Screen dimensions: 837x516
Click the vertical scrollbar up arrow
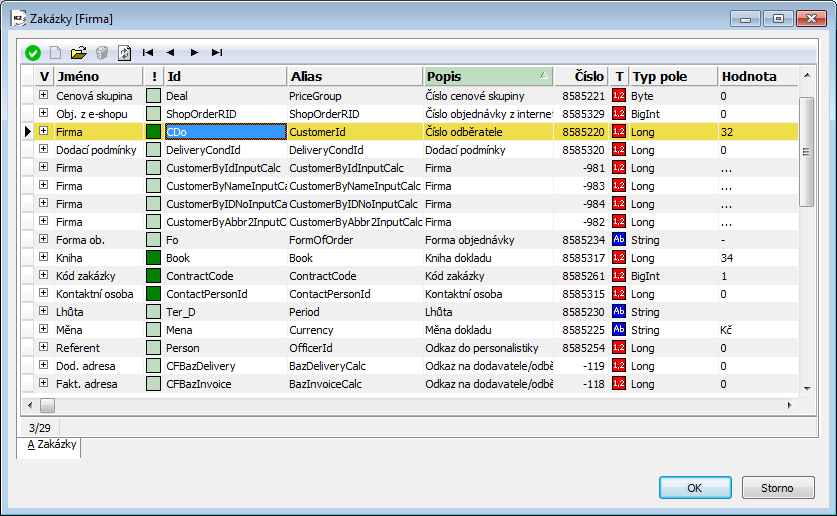pos(807,75)
